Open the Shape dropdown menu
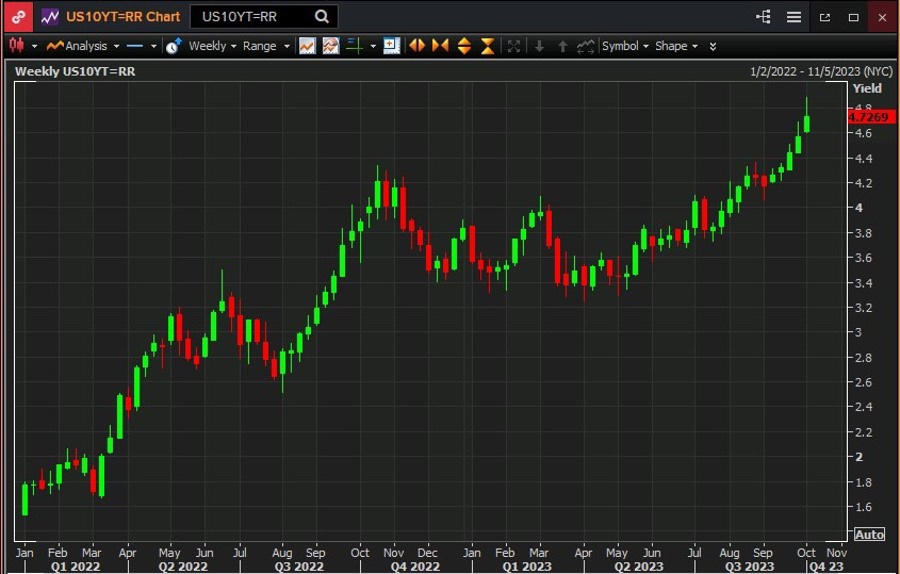This screenshot has height=574, width=900. click(x=676, y=46)
